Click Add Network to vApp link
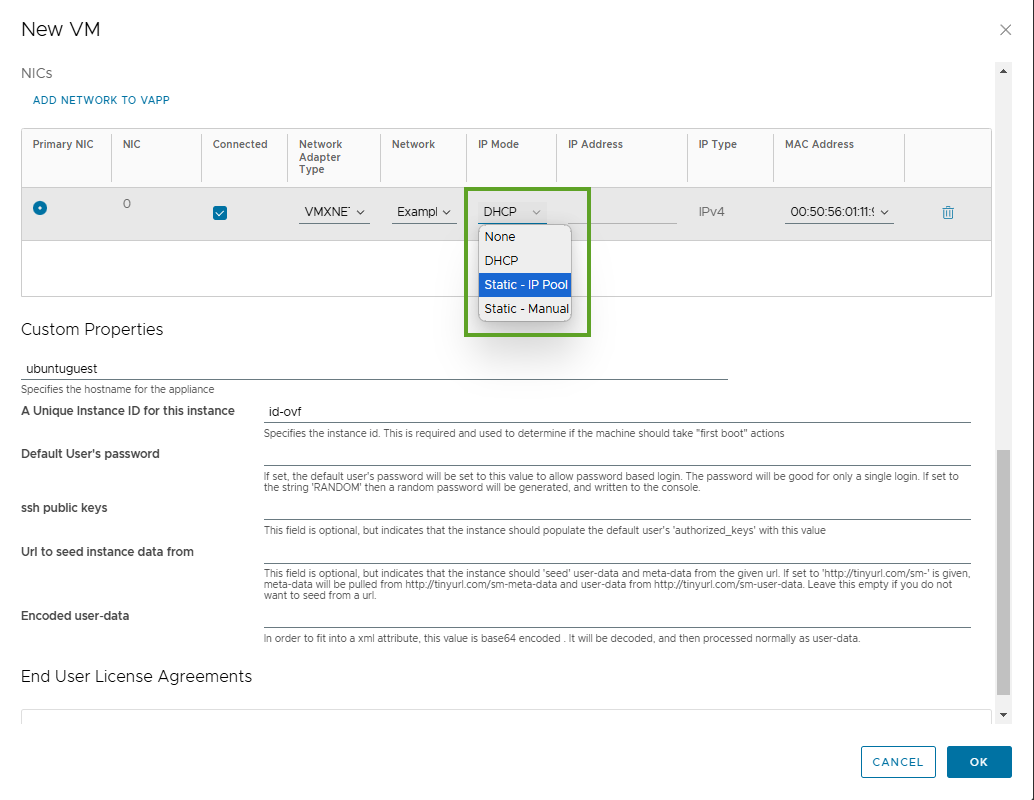The image size is (1034, 800). (101, 100)
